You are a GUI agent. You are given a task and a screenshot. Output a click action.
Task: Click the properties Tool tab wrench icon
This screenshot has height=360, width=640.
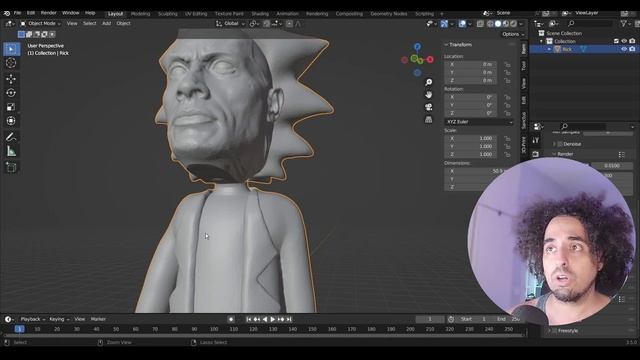(536, 140)
